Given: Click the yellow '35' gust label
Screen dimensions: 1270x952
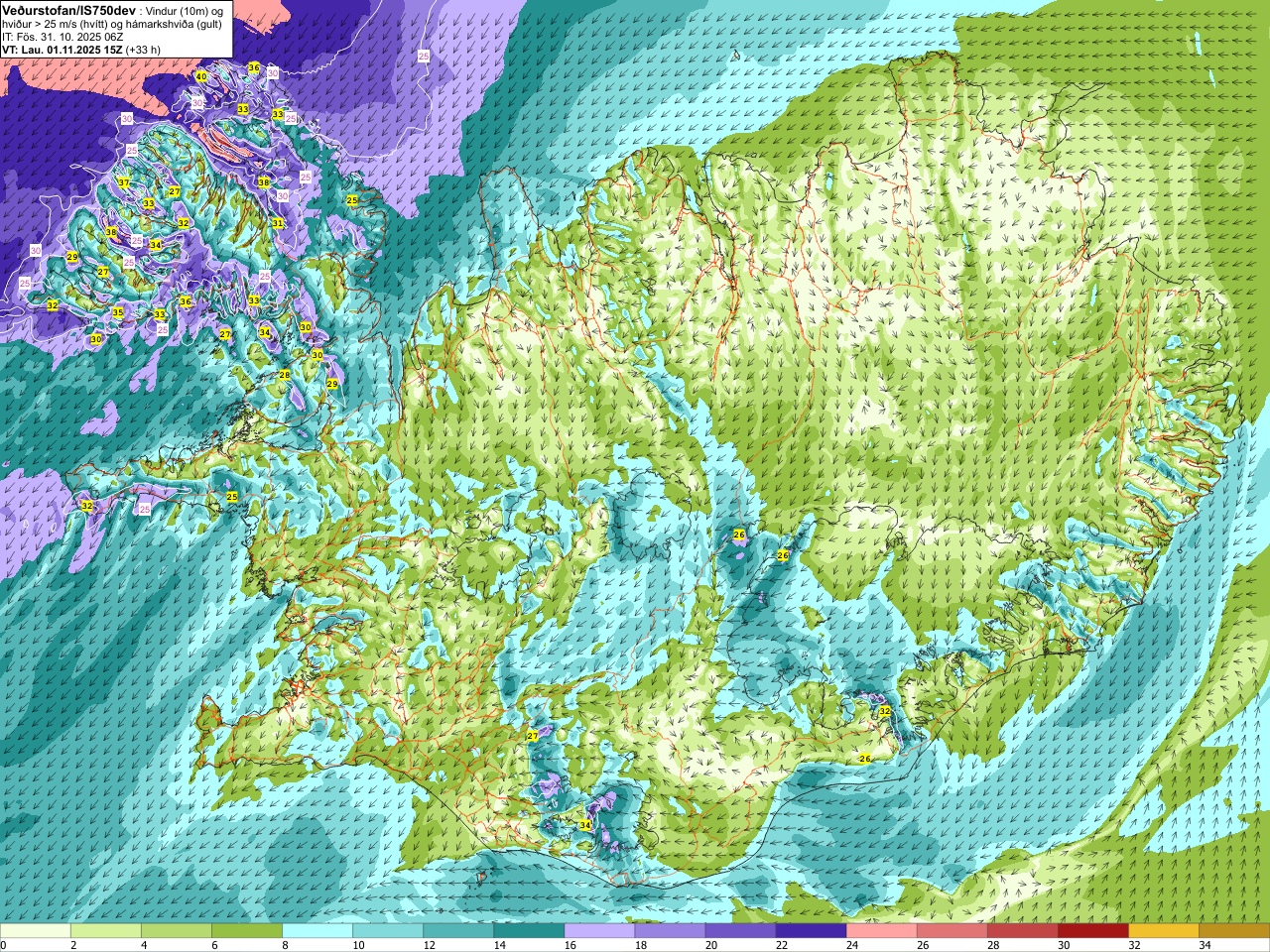Looking at the screenshot, I should [118, 312].
